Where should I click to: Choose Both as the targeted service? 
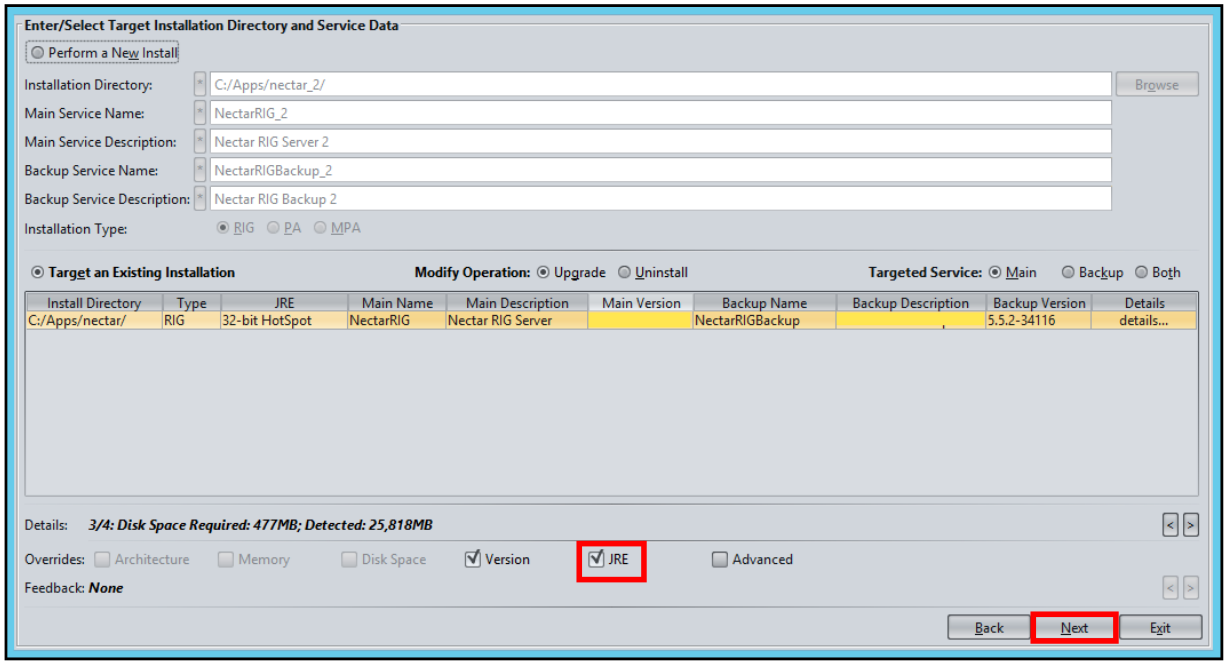(x=1157, y=272)
